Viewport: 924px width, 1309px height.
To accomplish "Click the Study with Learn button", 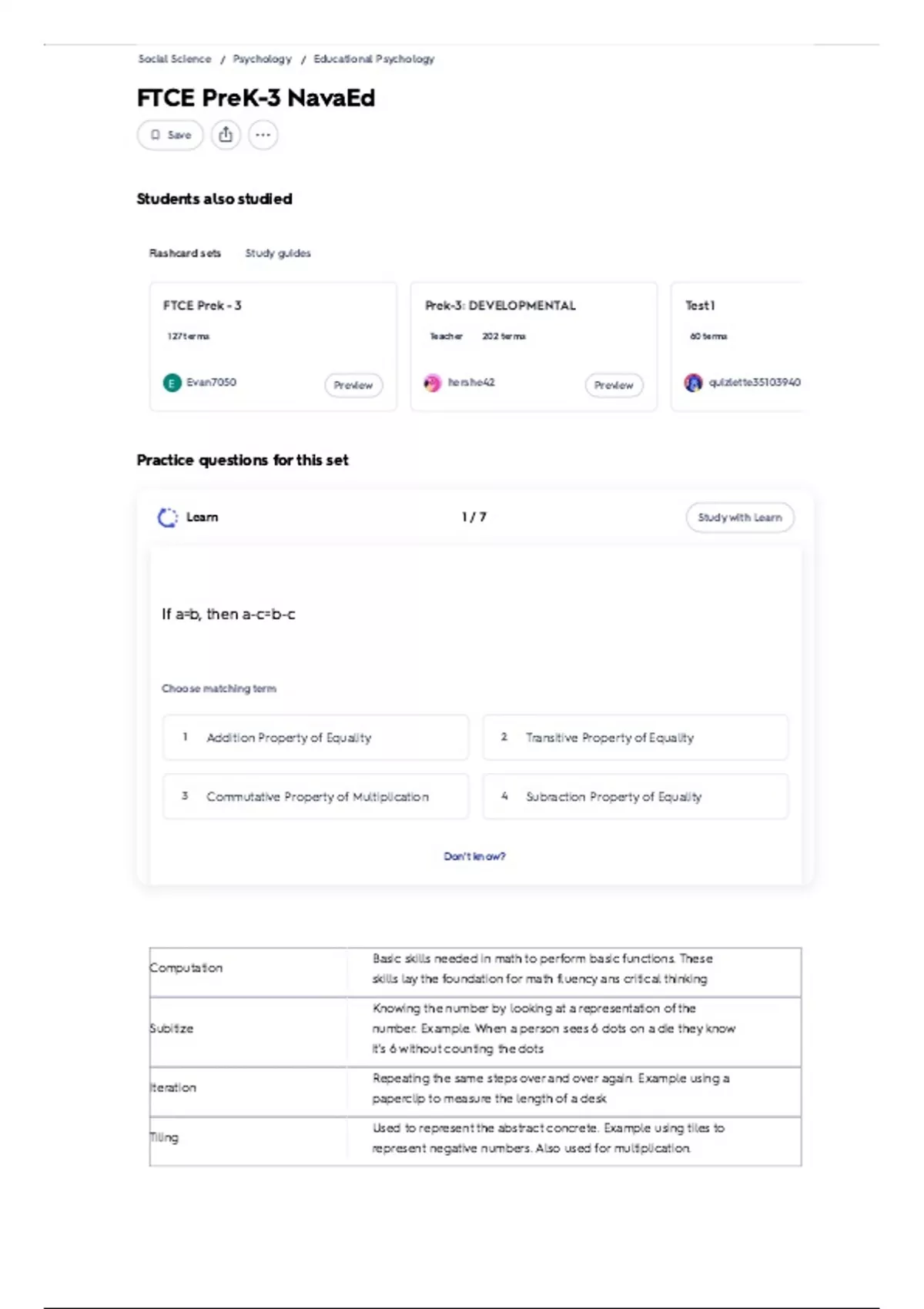I will point(740,517).
